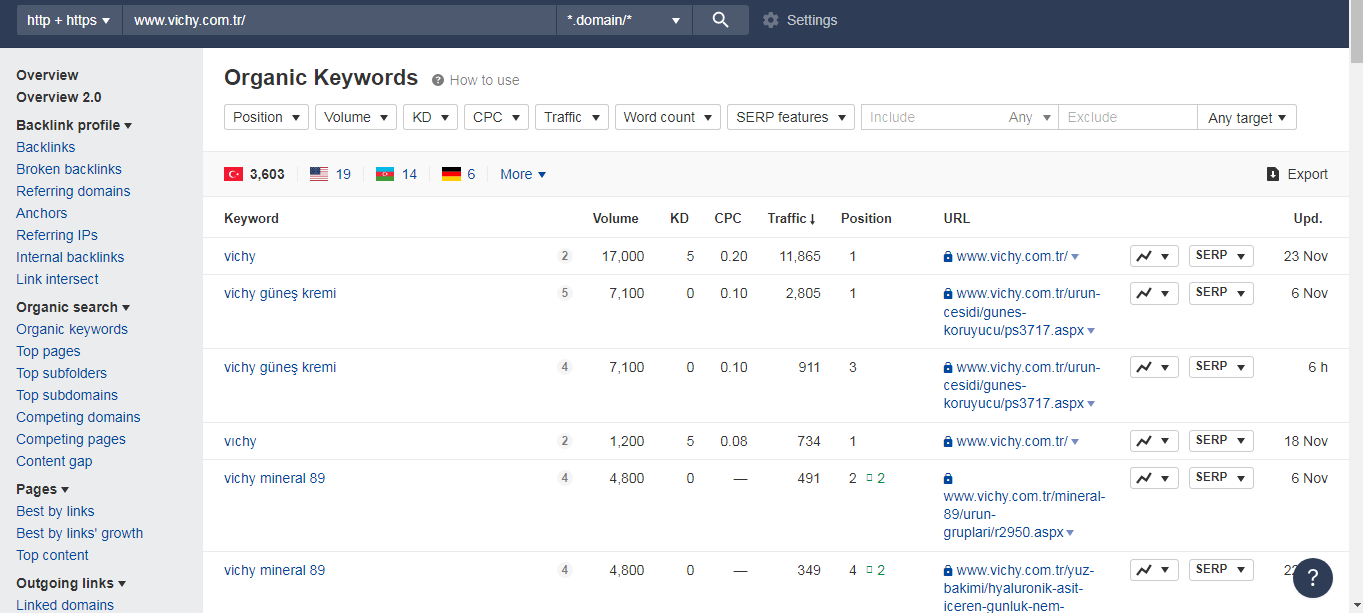Collapse Pages sidebar section
Image resolution: width=1363 pixels, height=613 pixels.
tap(42, 489)
